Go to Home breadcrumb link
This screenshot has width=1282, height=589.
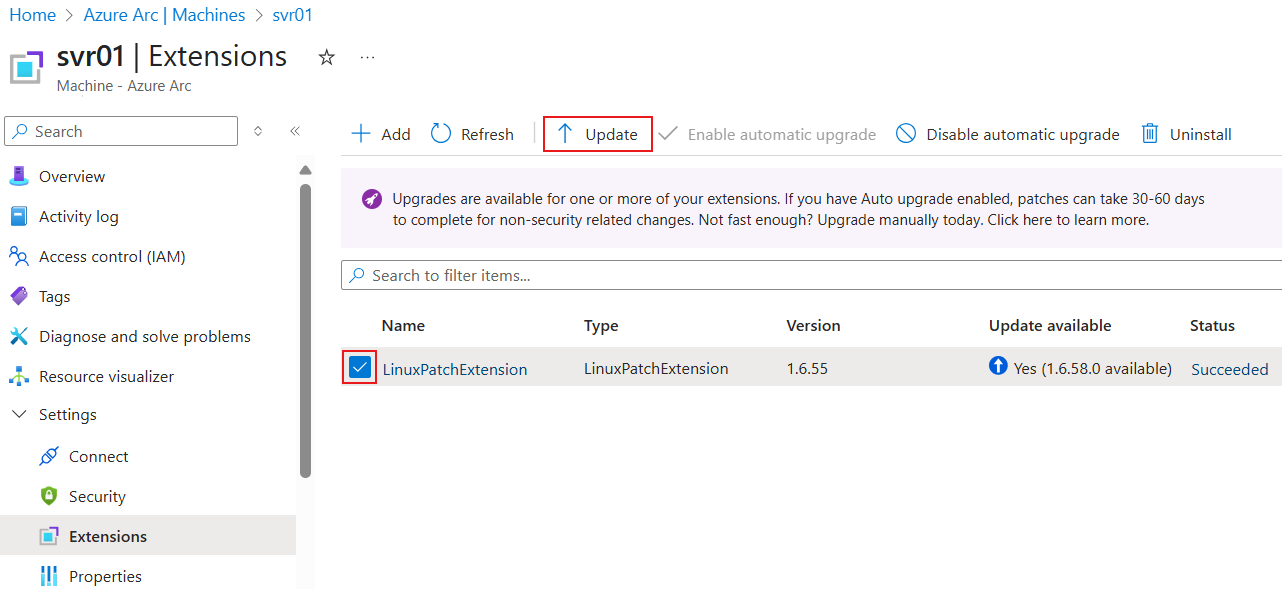[x=32, y=15]
